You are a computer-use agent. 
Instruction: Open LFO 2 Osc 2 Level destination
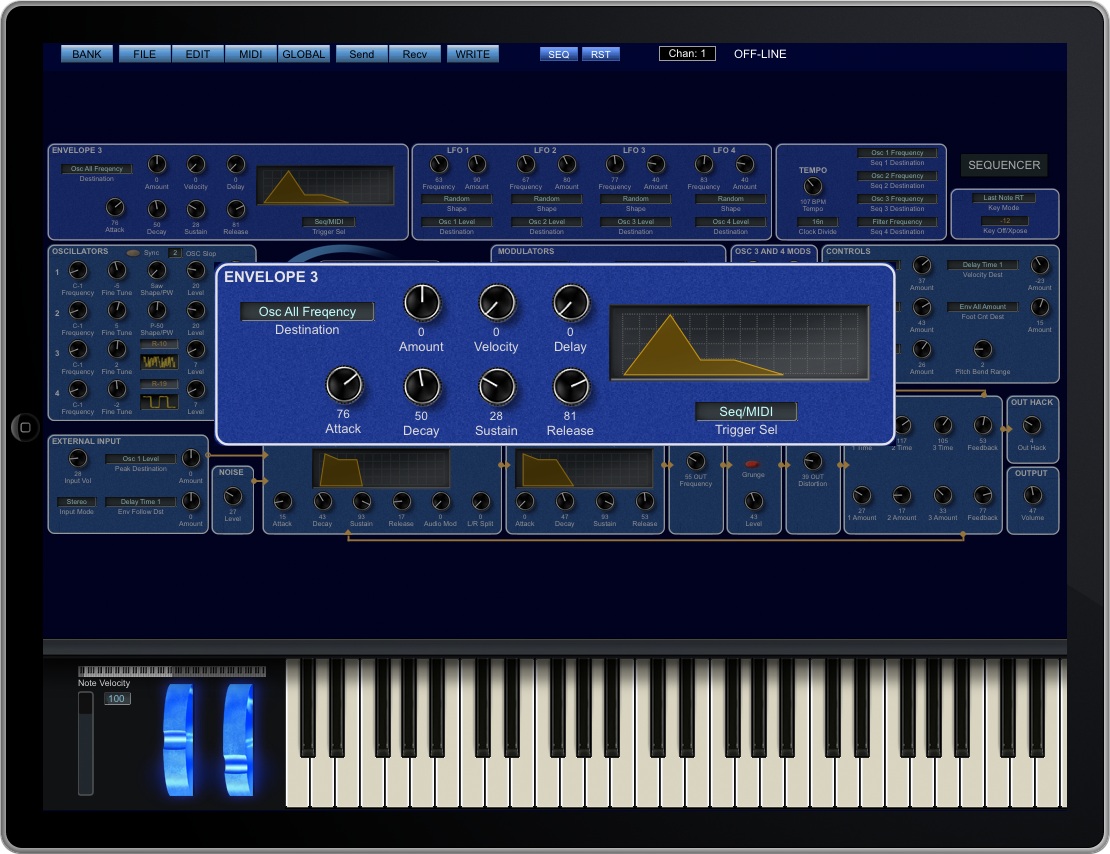point(547,222)
